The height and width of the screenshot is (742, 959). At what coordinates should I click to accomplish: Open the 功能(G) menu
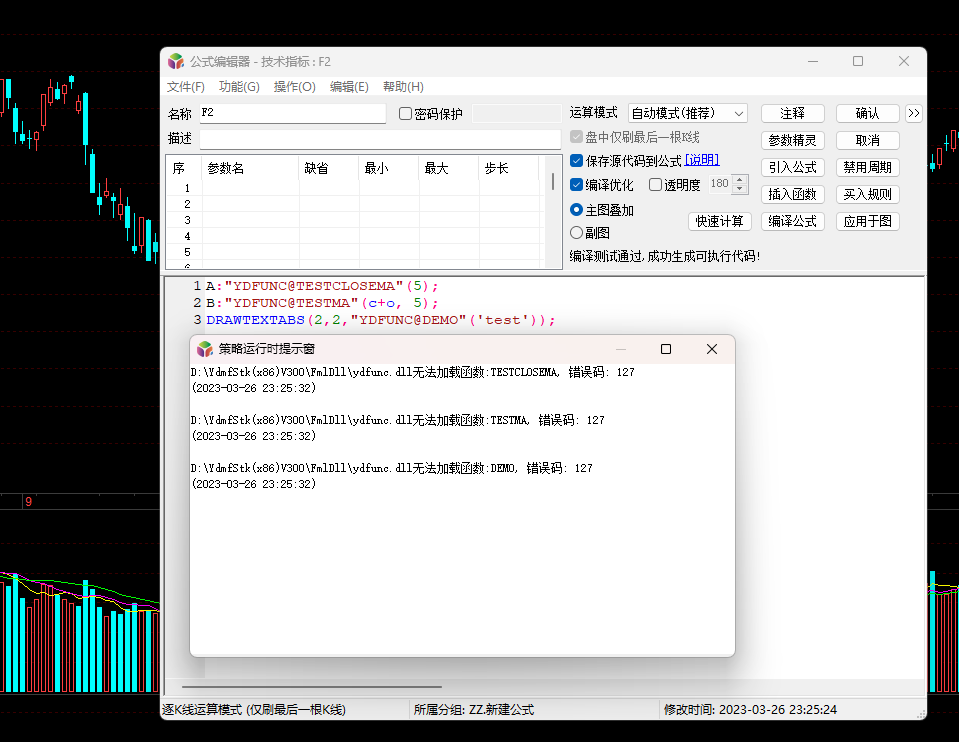239,87
